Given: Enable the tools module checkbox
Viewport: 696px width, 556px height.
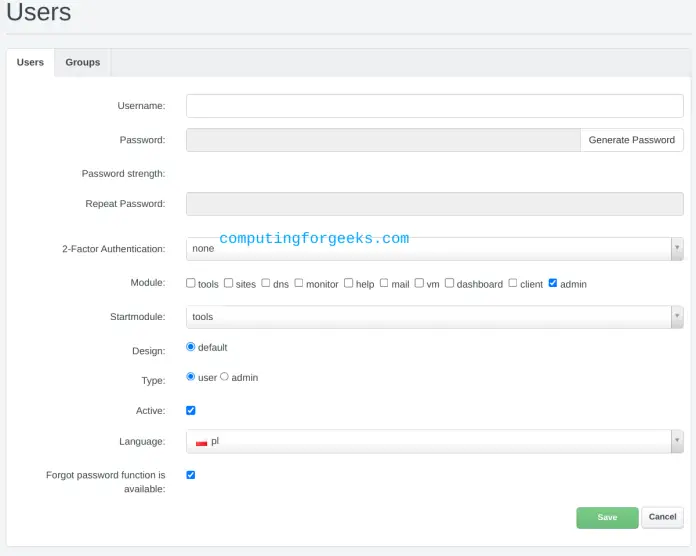Looking at the screenshot, I should (x=191, y=283).
